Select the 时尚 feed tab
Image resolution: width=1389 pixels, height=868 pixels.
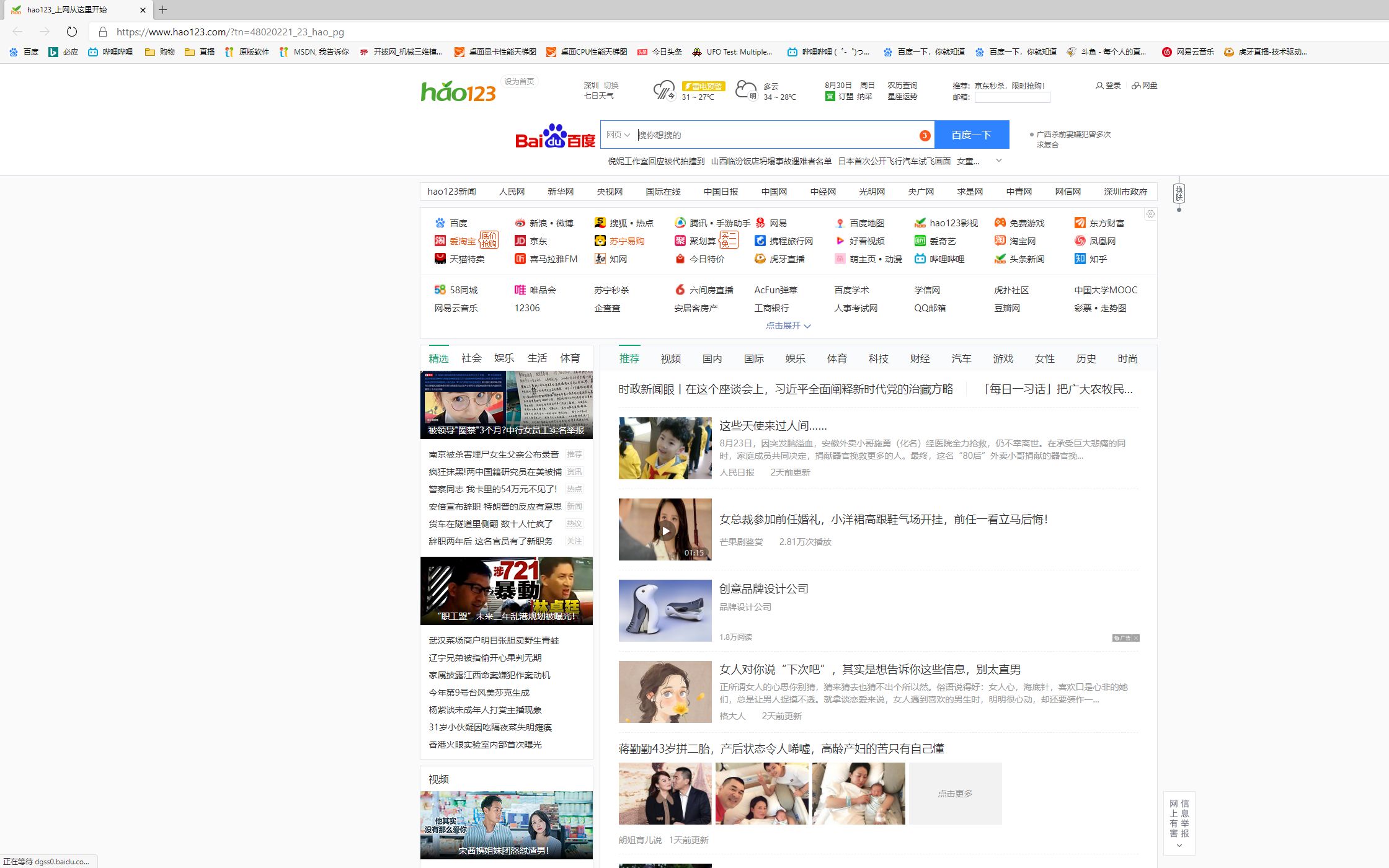click(1128, 359)
